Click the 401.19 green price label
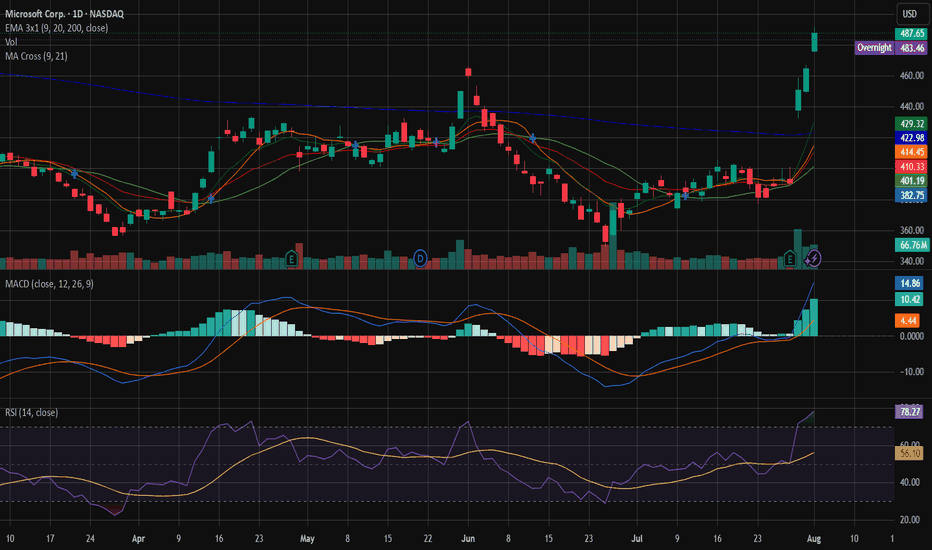The height and width of the screenshot is (550, 932). tap(912, 181)
